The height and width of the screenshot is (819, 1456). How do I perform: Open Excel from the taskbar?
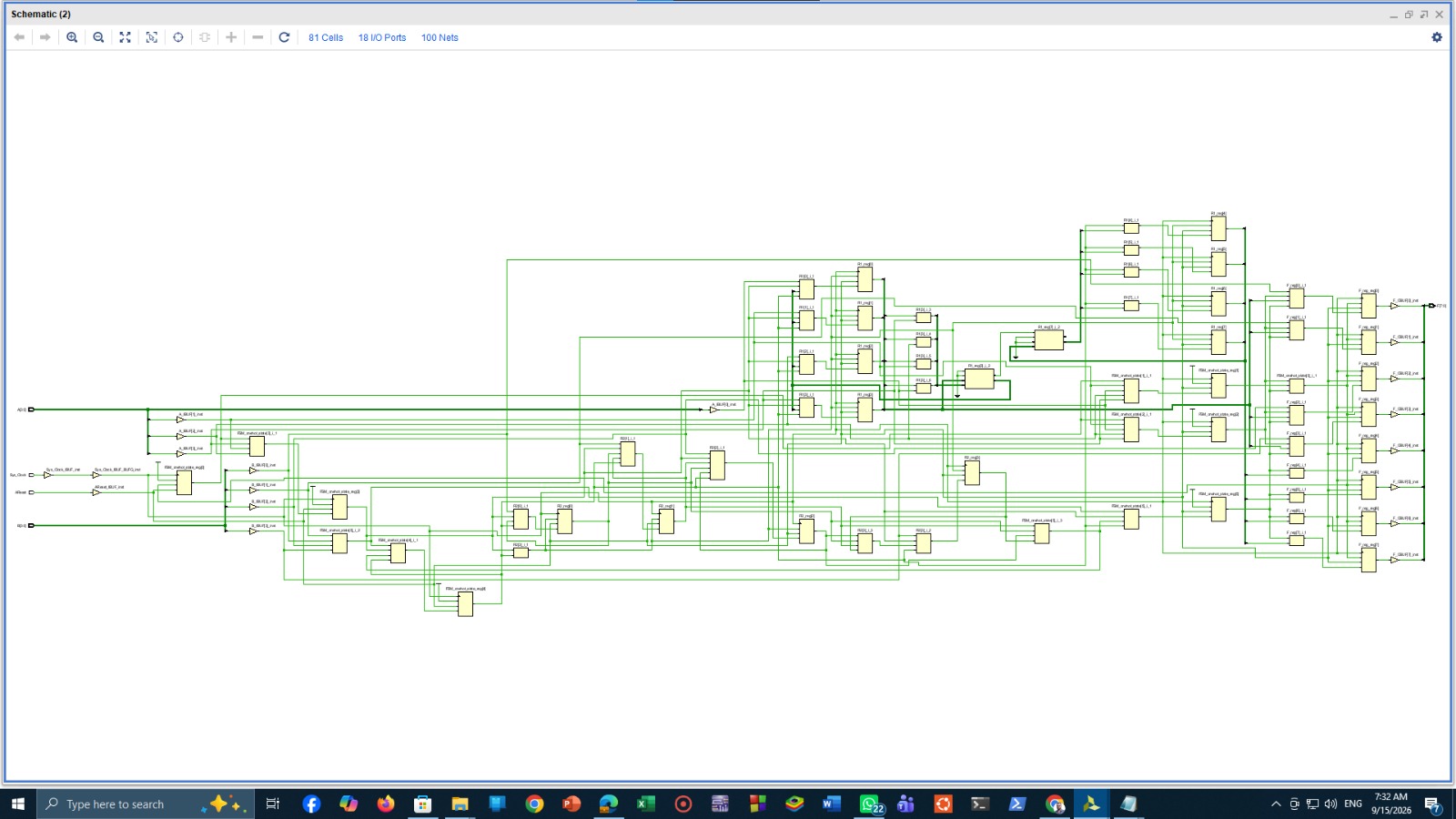646,804
